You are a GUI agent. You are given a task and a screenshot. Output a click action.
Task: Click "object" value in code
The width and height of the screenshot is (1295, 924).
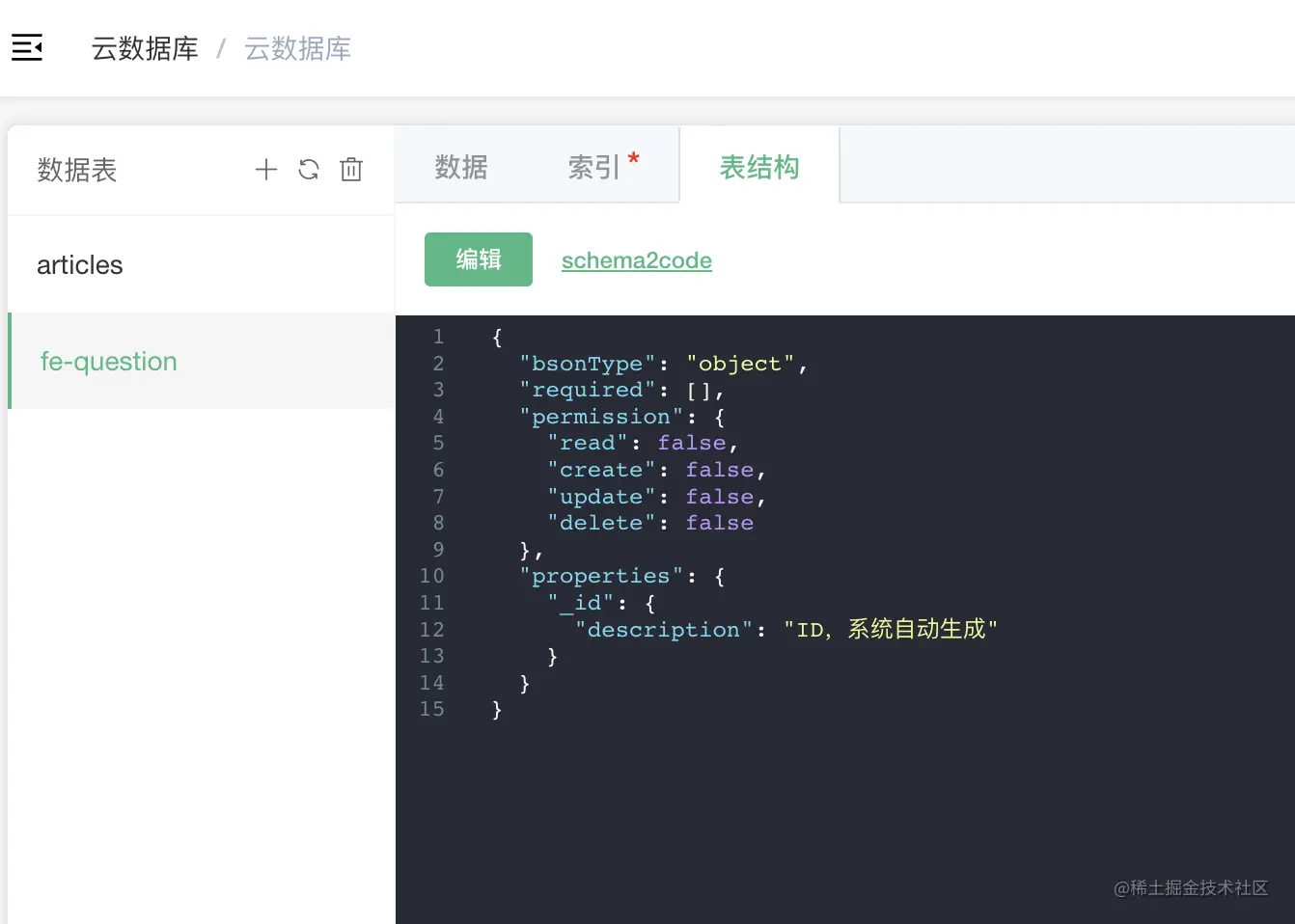click(740, 364)
